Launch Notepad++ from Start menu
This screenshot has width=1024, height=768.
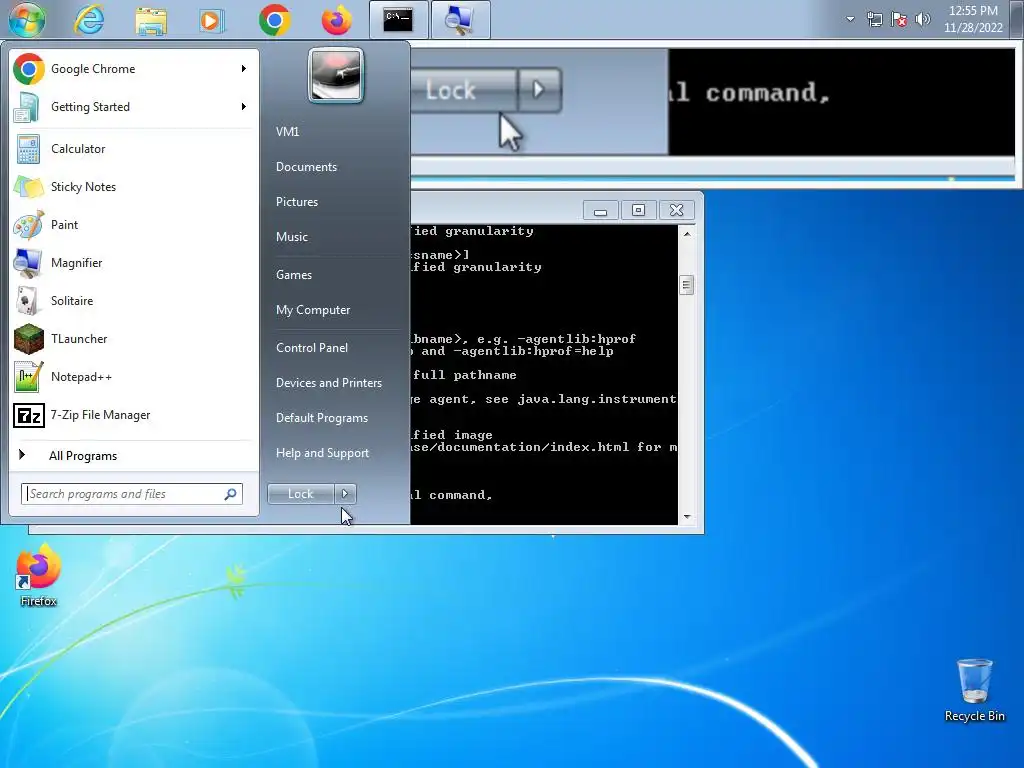pos(134,377)
